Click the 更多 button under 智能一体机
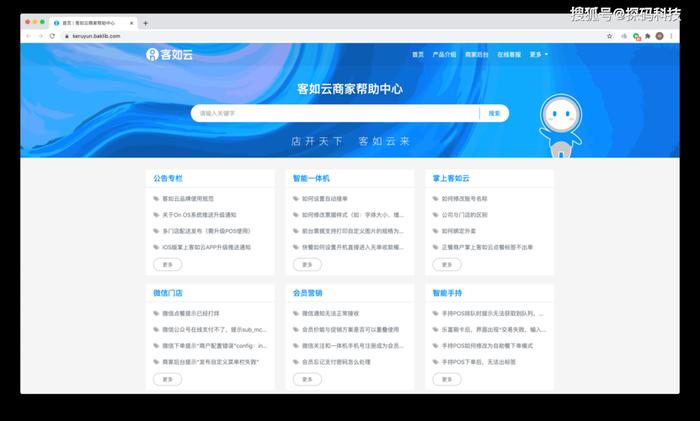 pyautogui.click(x=307, y=265)
